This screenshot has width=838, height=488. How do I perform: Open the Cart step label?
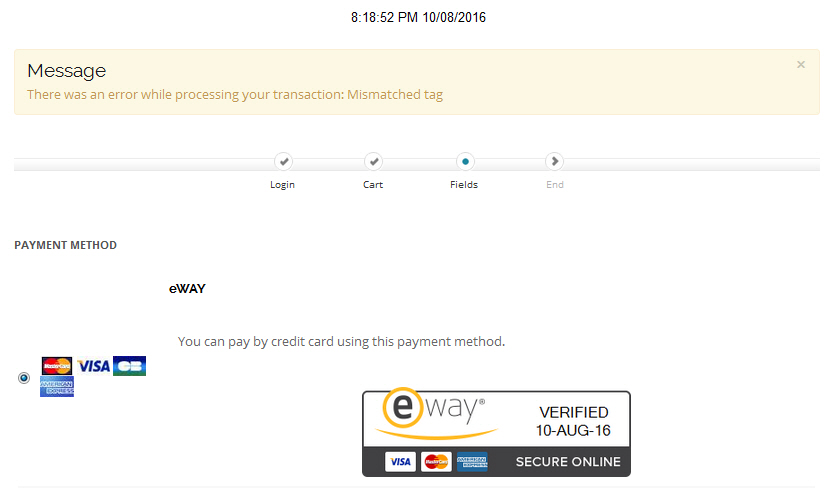pos(373,184)
